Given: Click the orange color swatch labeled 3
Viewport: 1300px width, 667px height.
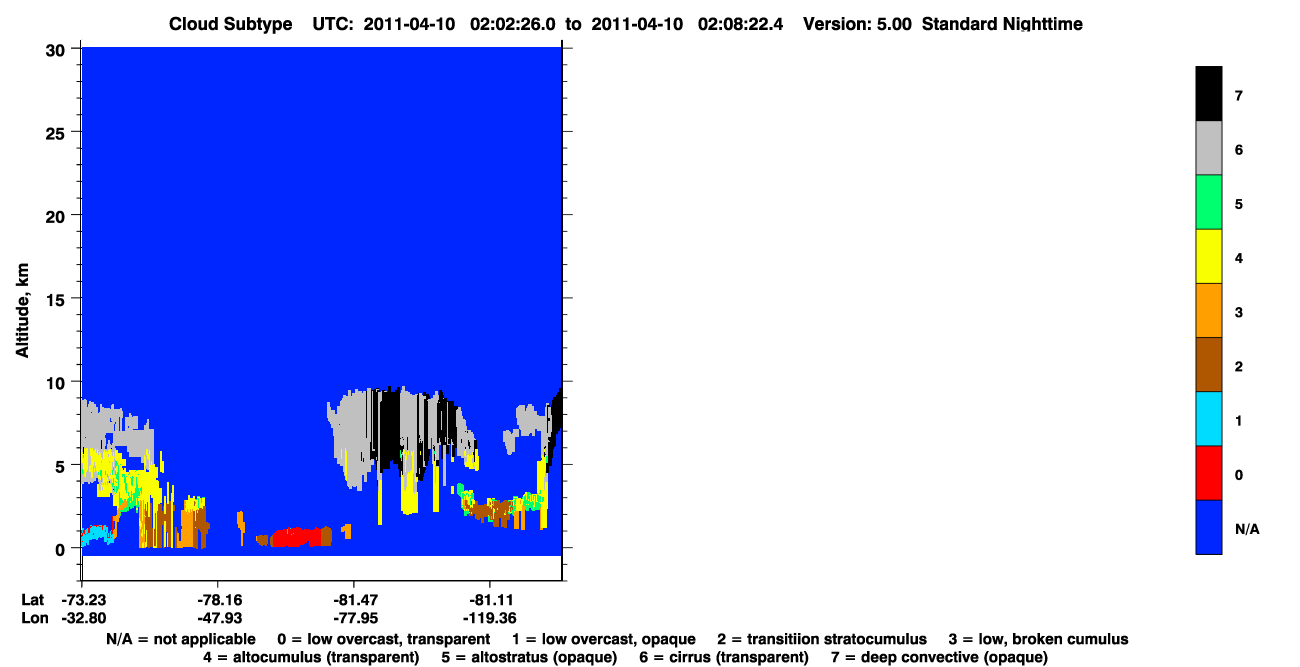Looking at the screenshot, I should pos(1208,310).
